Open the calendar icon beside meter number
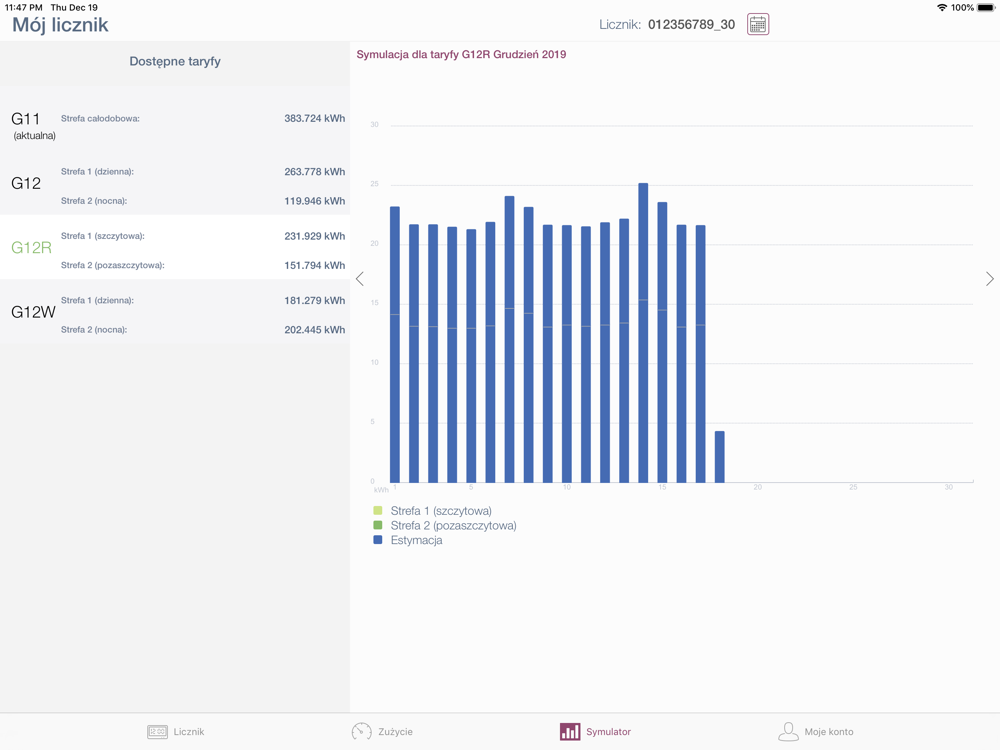This screenshot has height=750, width=1000. pos(758,24)
